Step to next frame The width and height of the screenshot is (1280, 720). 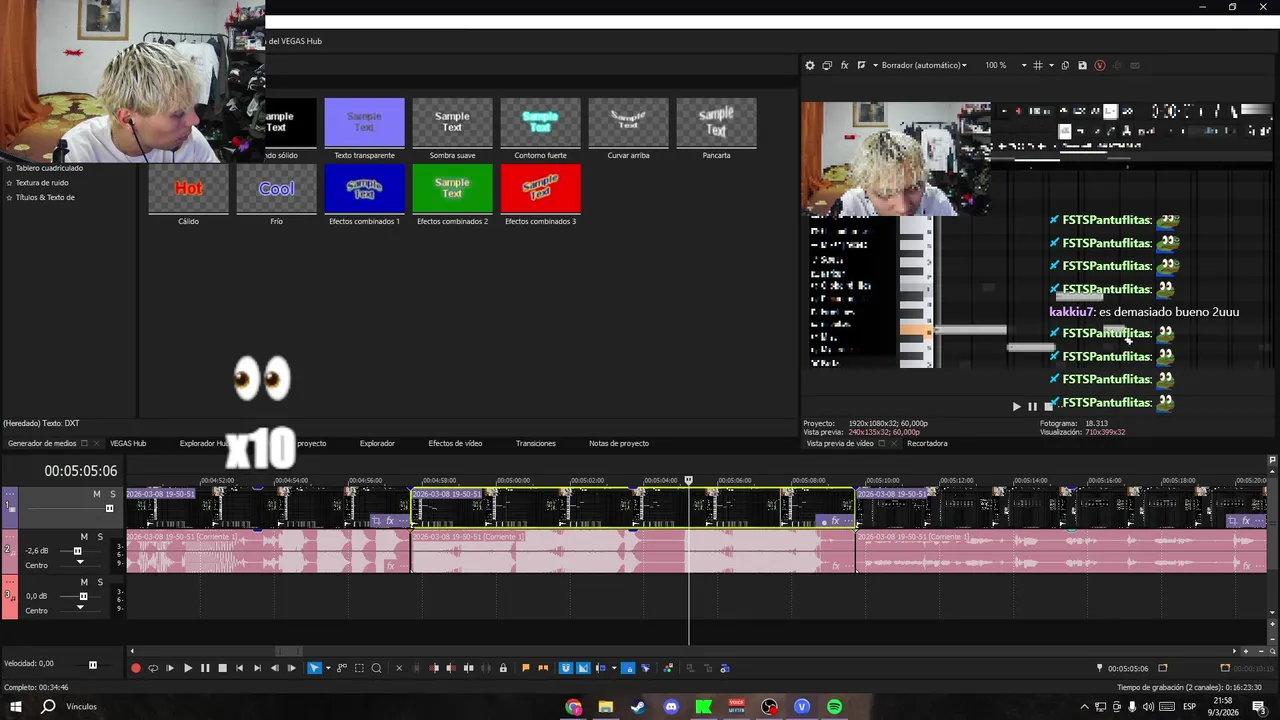pyautogui.click(x=291, y=668)
